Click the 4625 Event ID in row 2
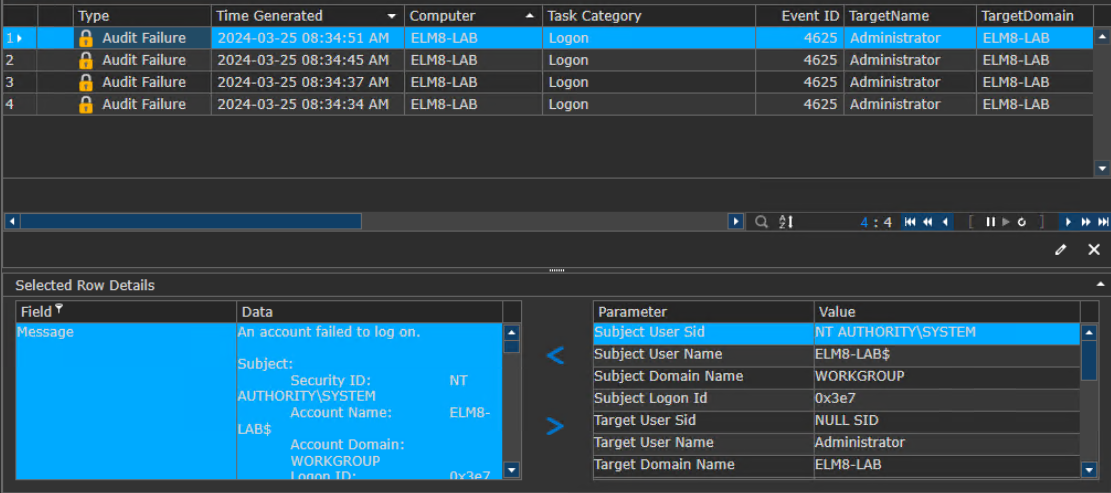Image resolution: width=1111 pixels, height=493 pixels. tap(799, 60)
